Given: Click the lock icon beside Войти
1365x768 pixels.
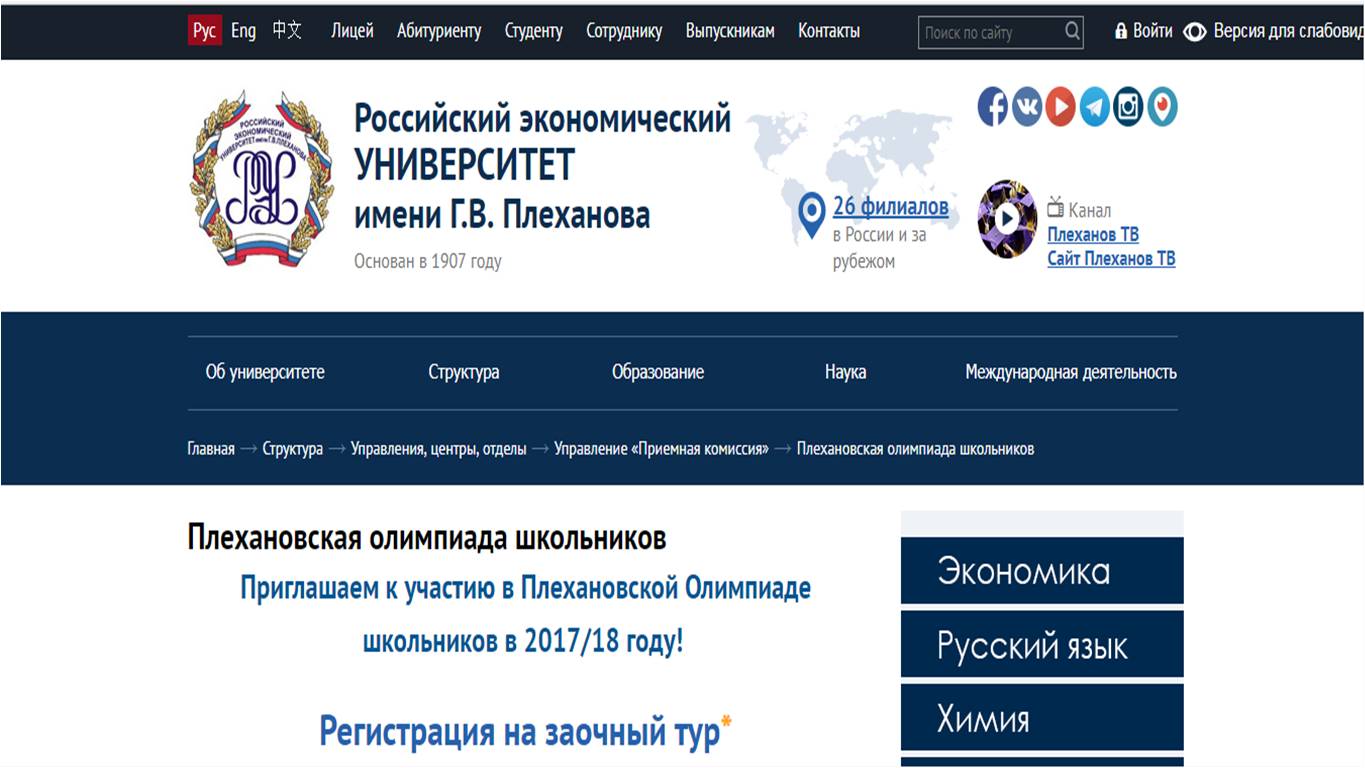Looking at the screenshot, I should pyautogui.click(x=1121, y=31).
